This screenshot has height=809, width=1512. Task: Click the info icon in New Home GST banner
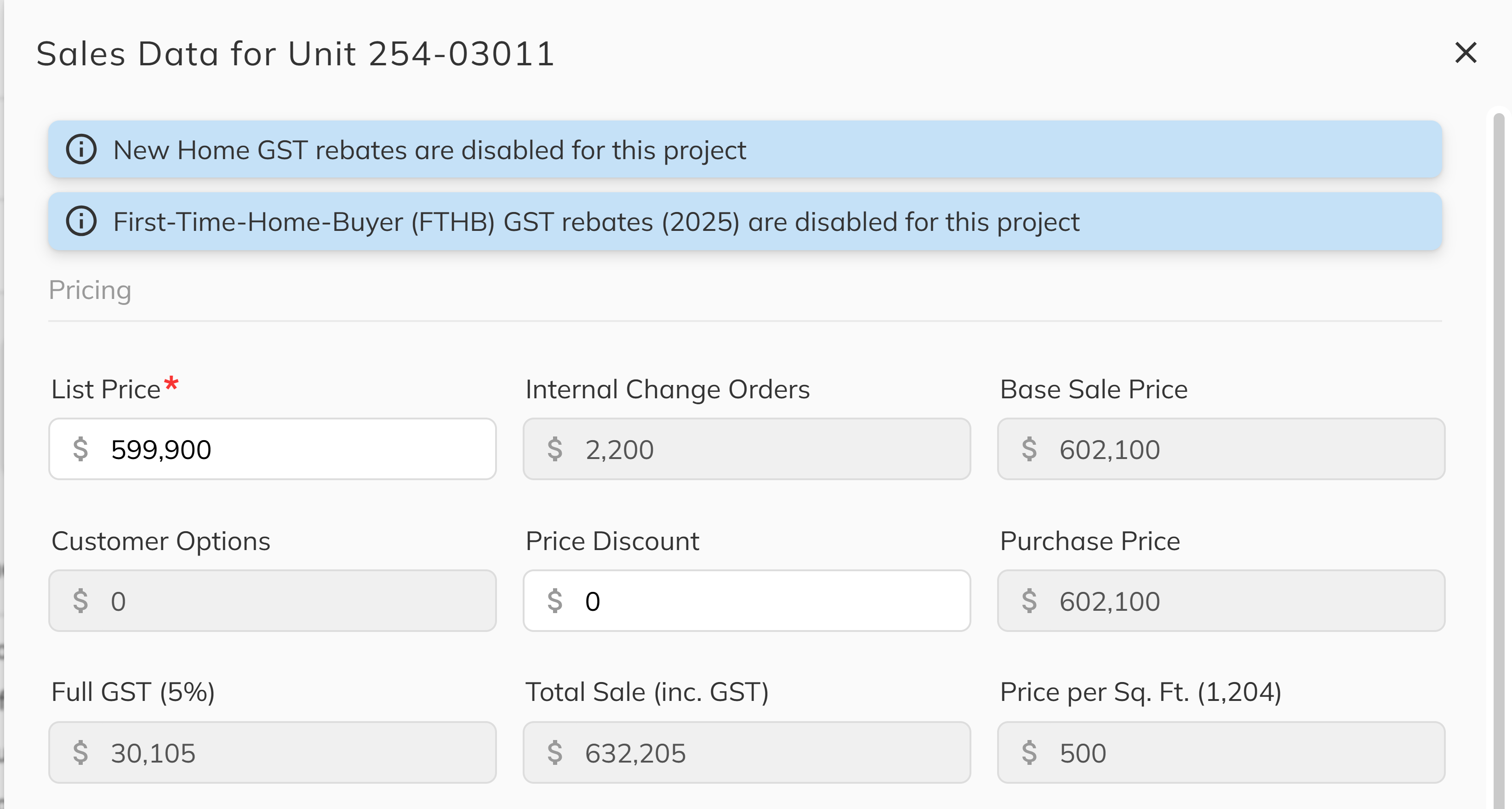coord(82,150)
